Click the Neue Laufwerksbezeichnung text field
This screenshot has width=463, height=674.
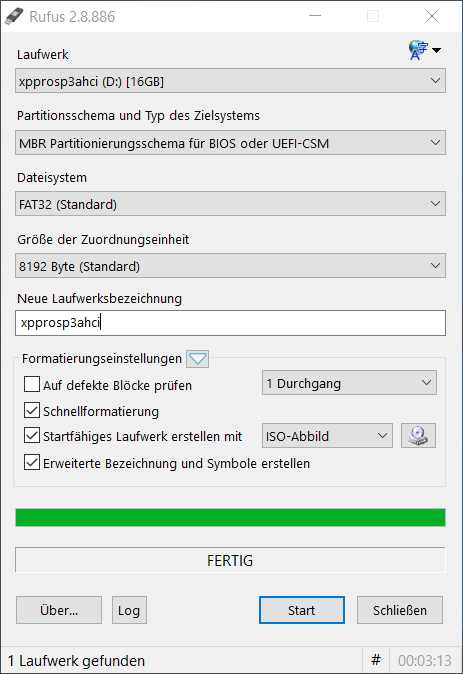coord(230,323)
